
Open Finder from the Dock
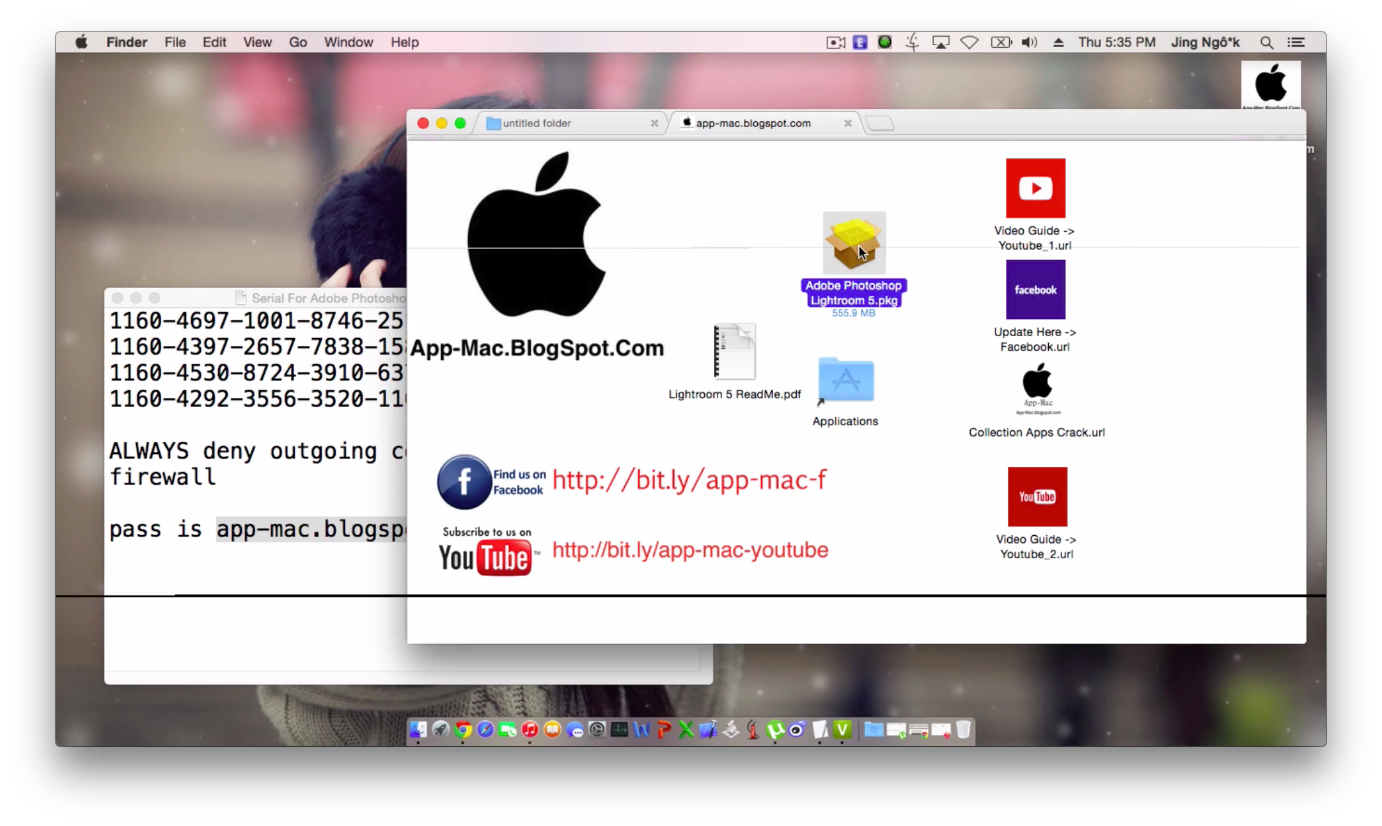point(418,730)
